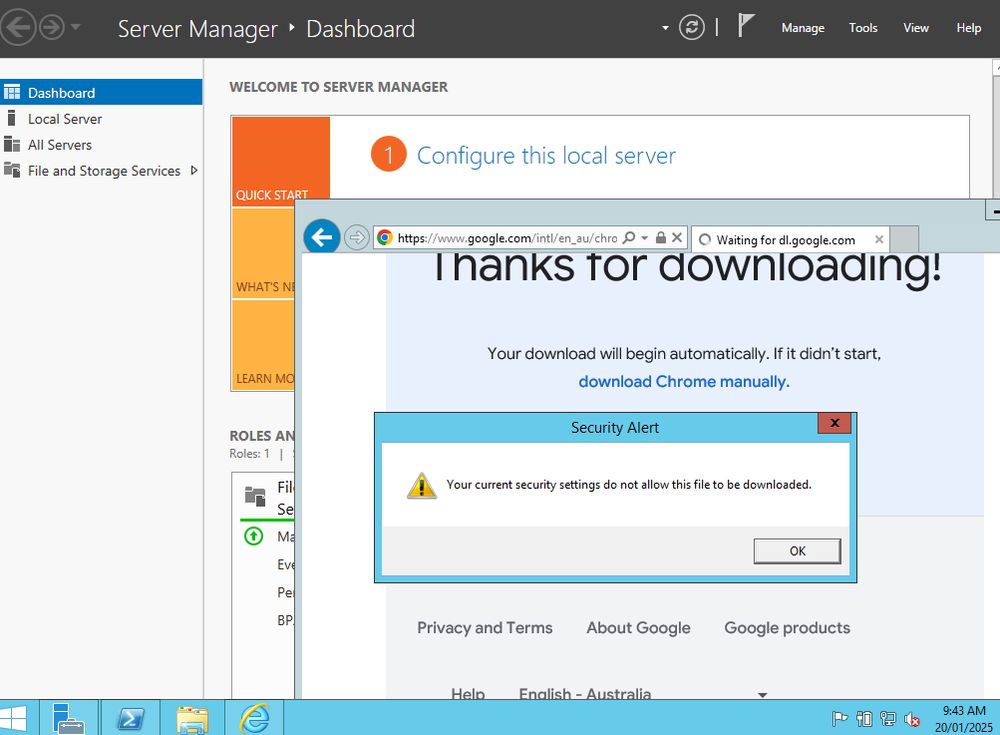Click the File and Storage Services sidebar icon
The width and height of the screenshot is (1000, 735).
(x=11, y=170)
